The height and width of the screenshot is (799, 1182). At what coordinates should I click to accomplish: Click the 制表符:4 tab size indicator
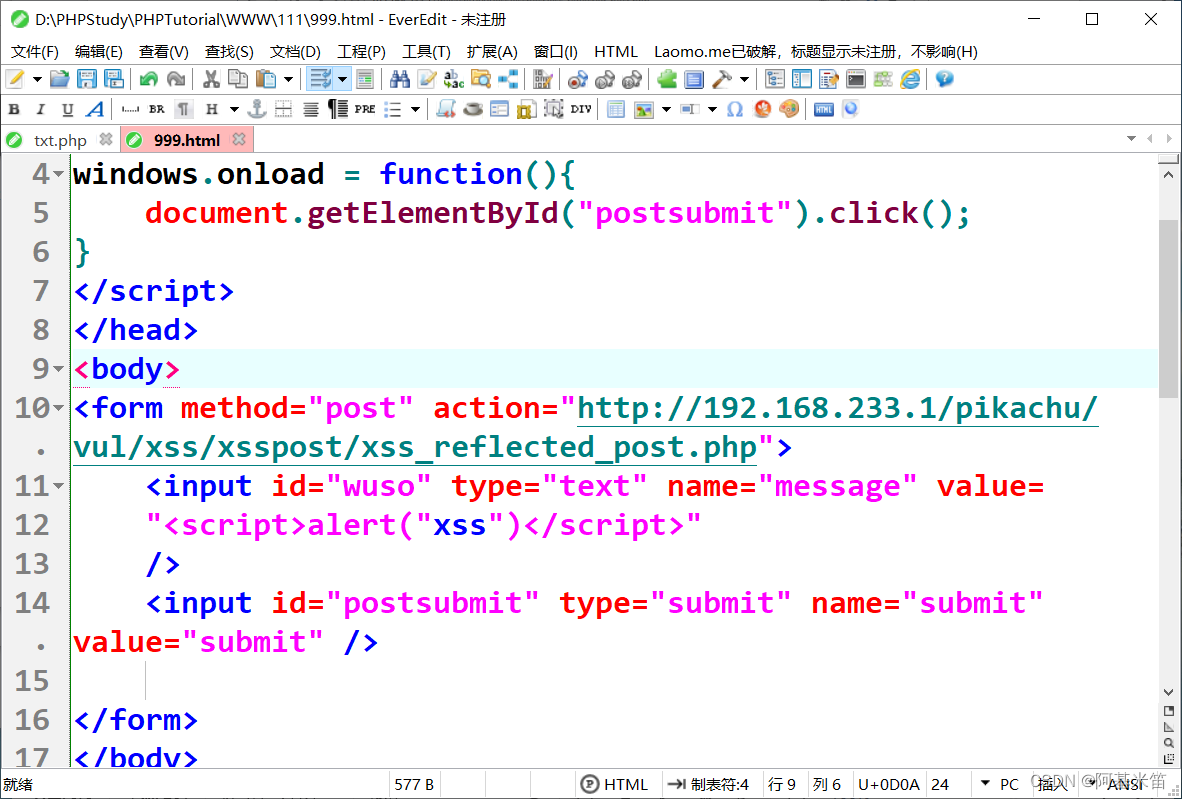710,784
